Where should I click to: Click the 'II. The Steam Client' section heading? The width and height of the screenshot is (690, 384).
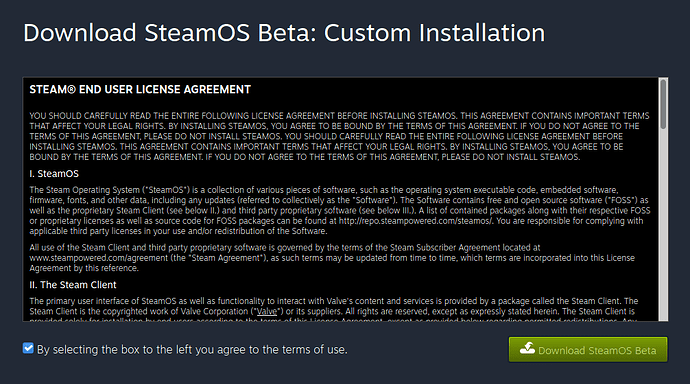[x=73, y=285]
